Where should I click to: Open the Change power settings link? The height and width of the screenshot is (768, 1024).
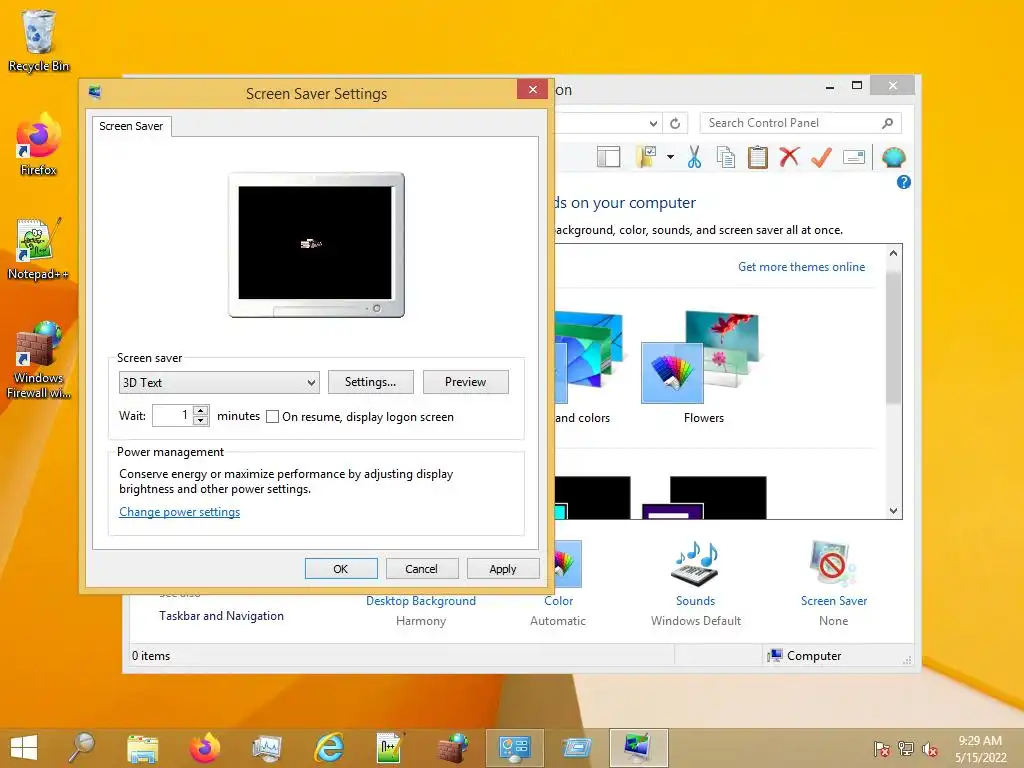180,512
